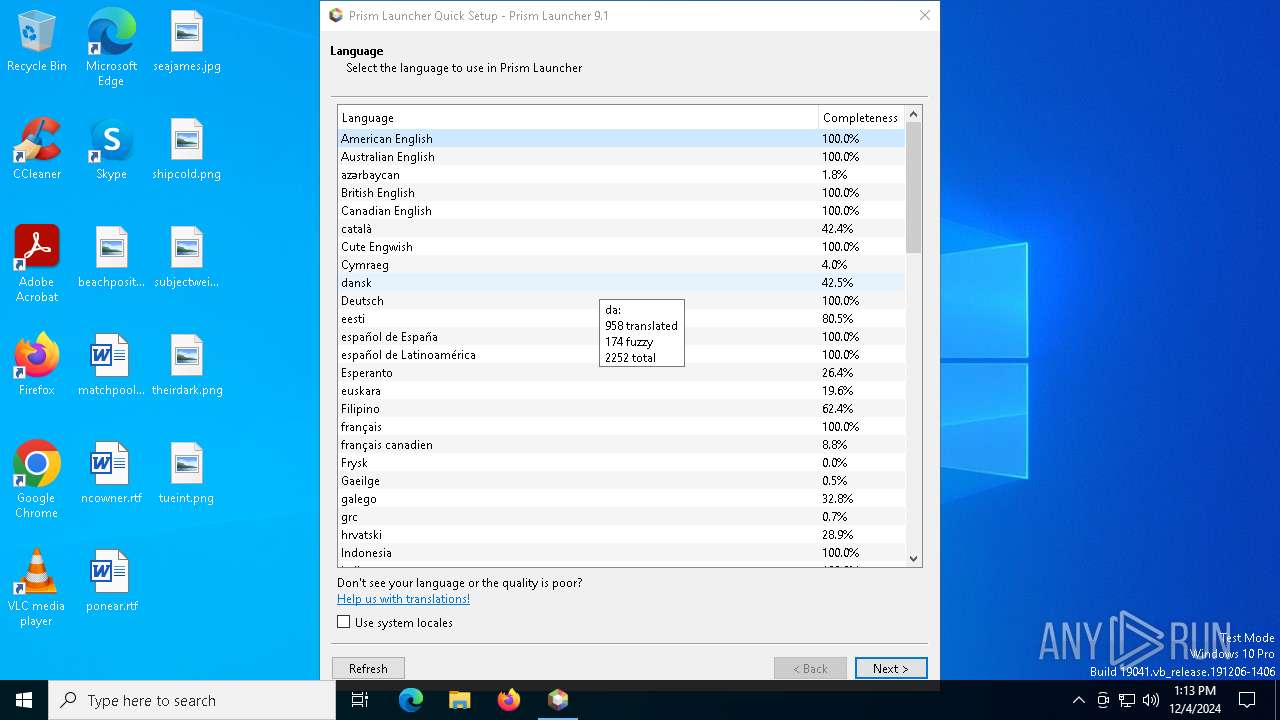
Task: Enable Use system locales checkbox
Action: tap(344, 622)
